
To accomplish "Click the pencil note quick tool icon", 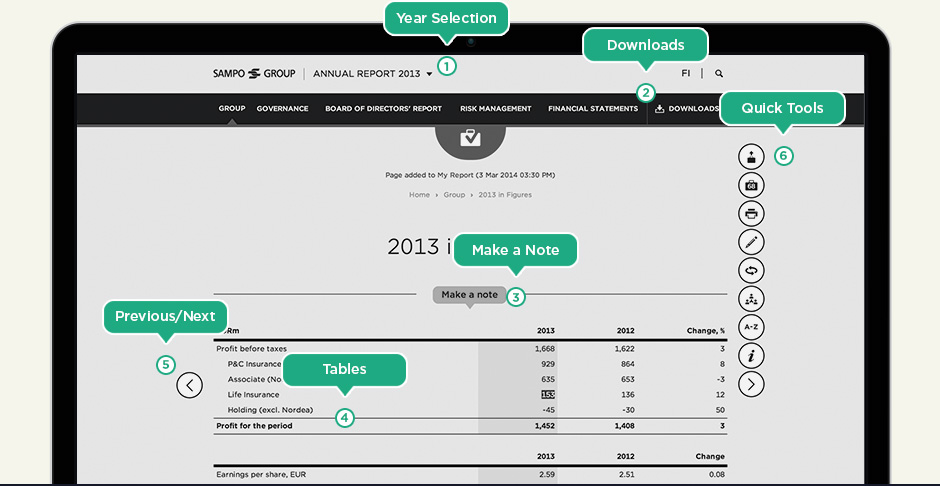I will tap(751, 242).
